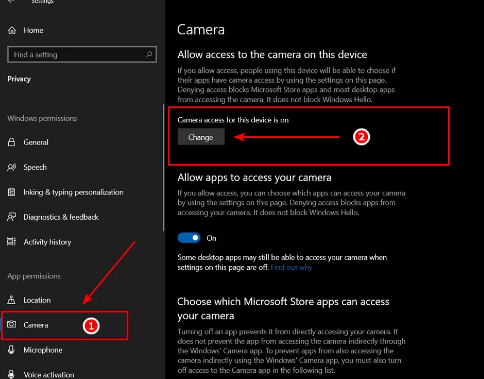Turn off the camera apps access toggle
The width and height of the screenshot is (484, 379).
[x=189, y=238]
